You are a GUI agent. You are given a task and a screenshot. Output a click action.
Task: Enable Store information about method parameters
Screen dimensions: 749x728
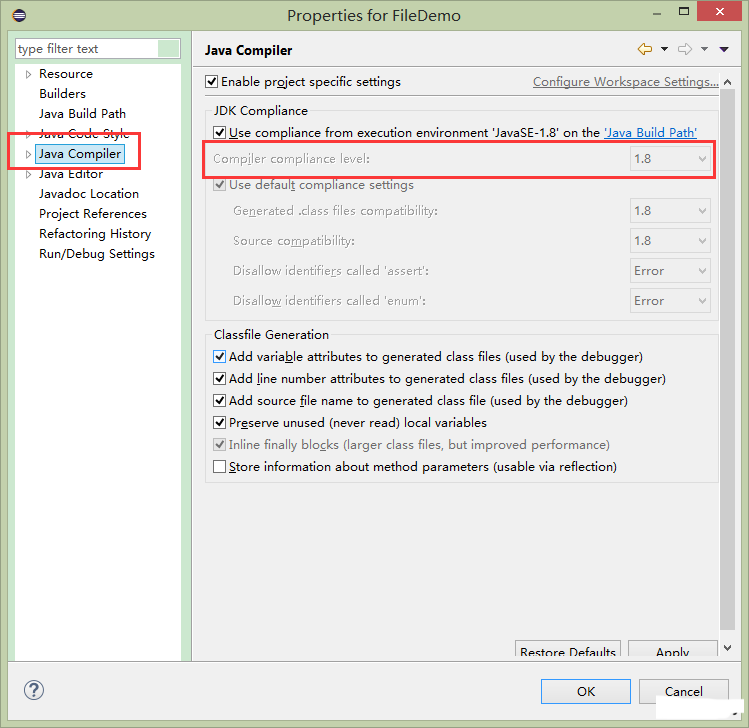tap(219, 467)
